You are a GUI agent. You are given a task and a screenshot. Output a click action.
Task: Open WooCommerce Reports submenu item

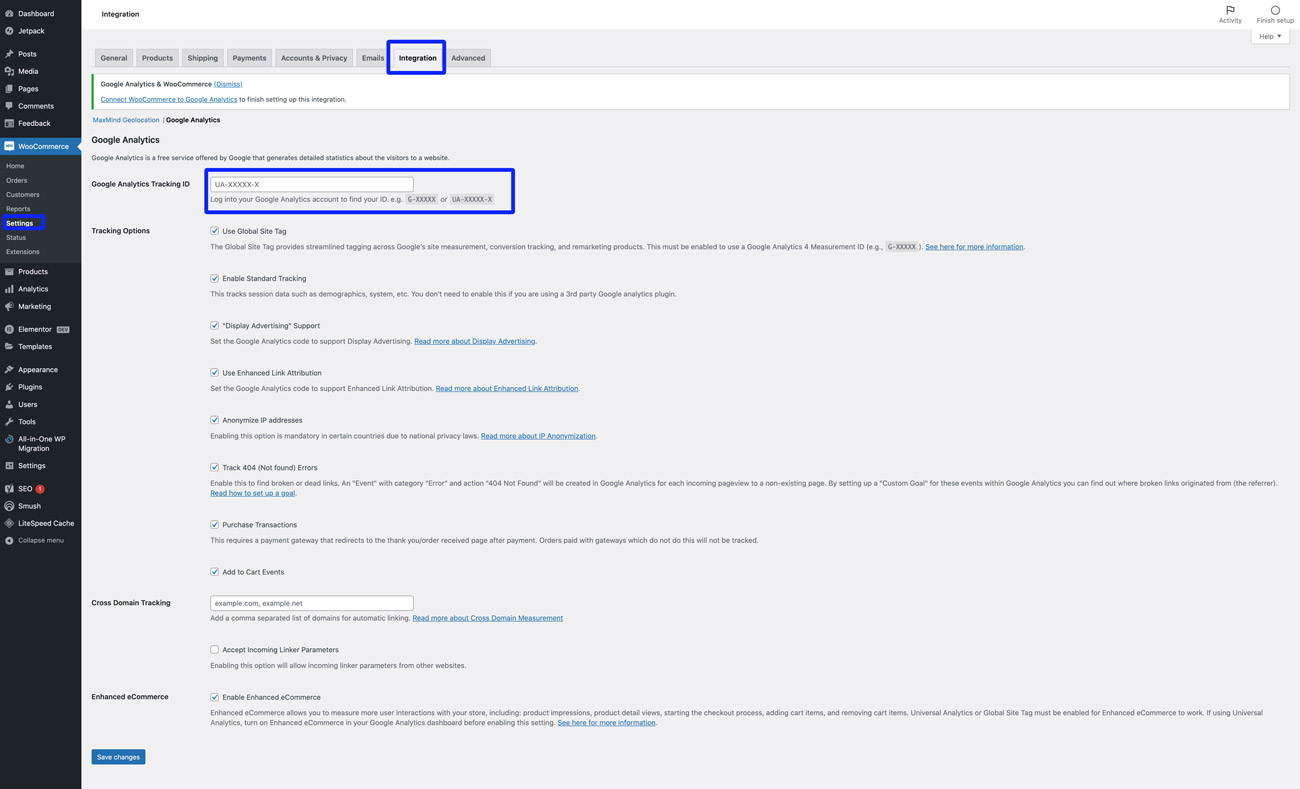(18, 209)
